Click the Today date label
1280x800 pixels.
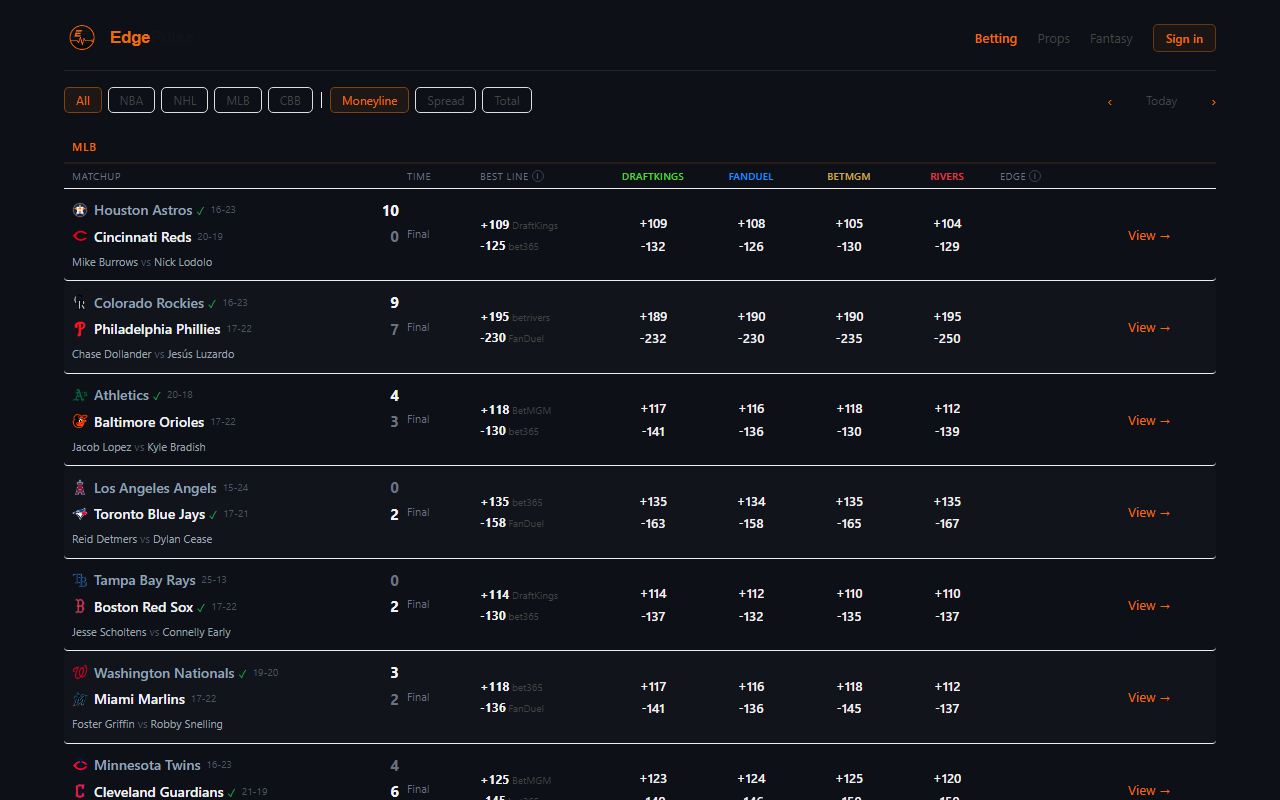tap(1161, 101)
